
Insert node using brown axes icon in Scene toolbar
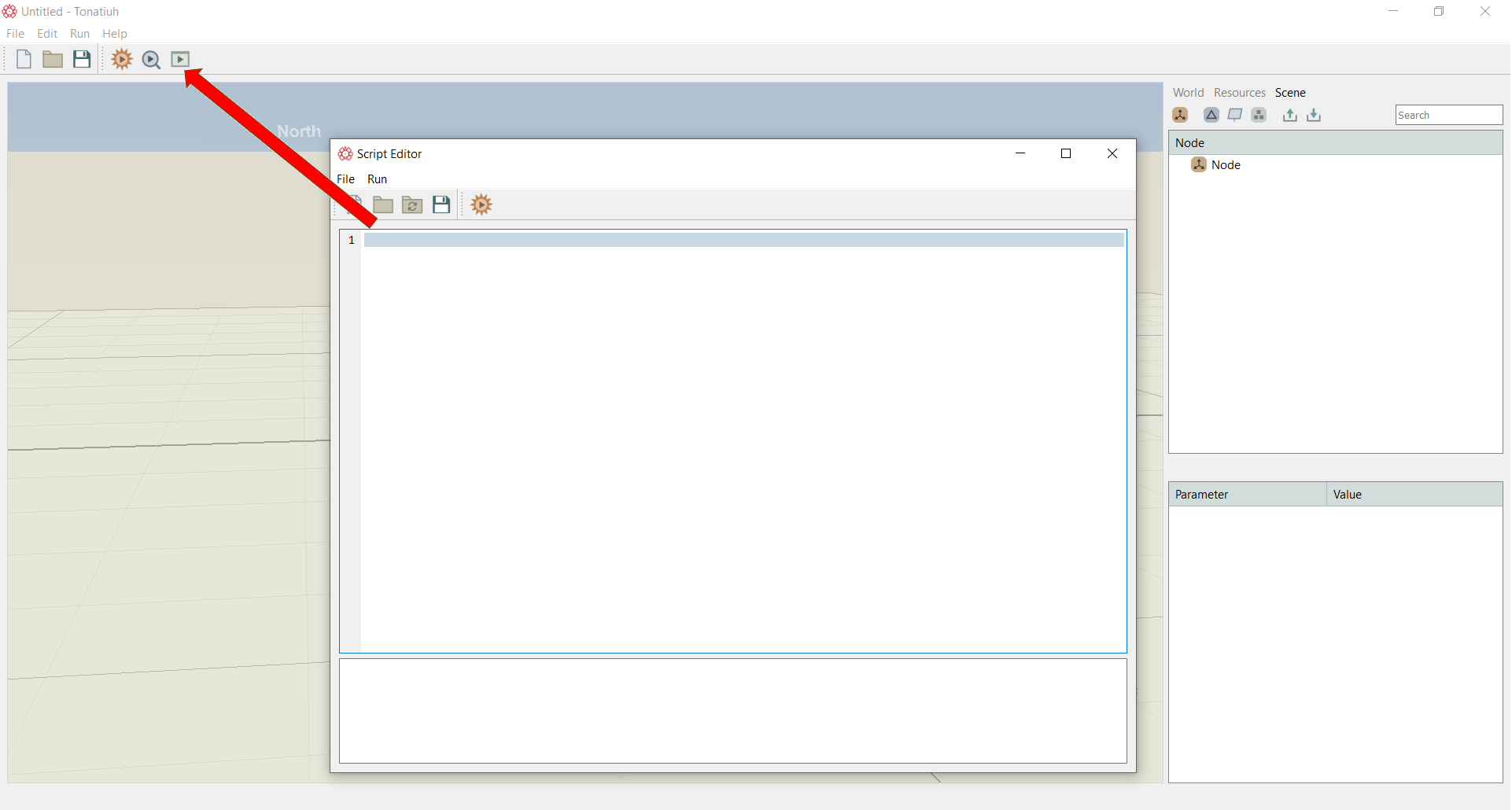click(x=1181, y=115)
